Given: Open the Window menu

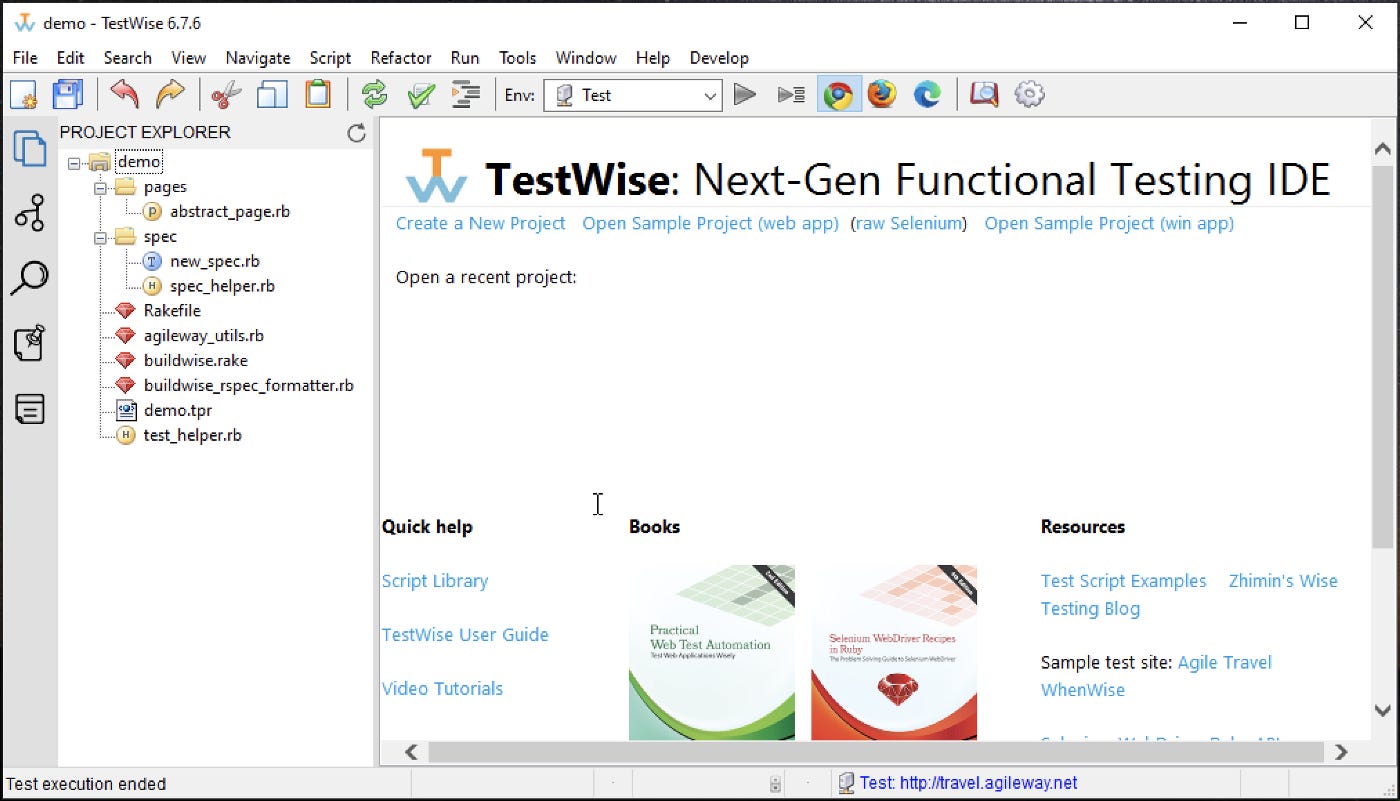Looking at the screenshot, I should click(586, 58).
